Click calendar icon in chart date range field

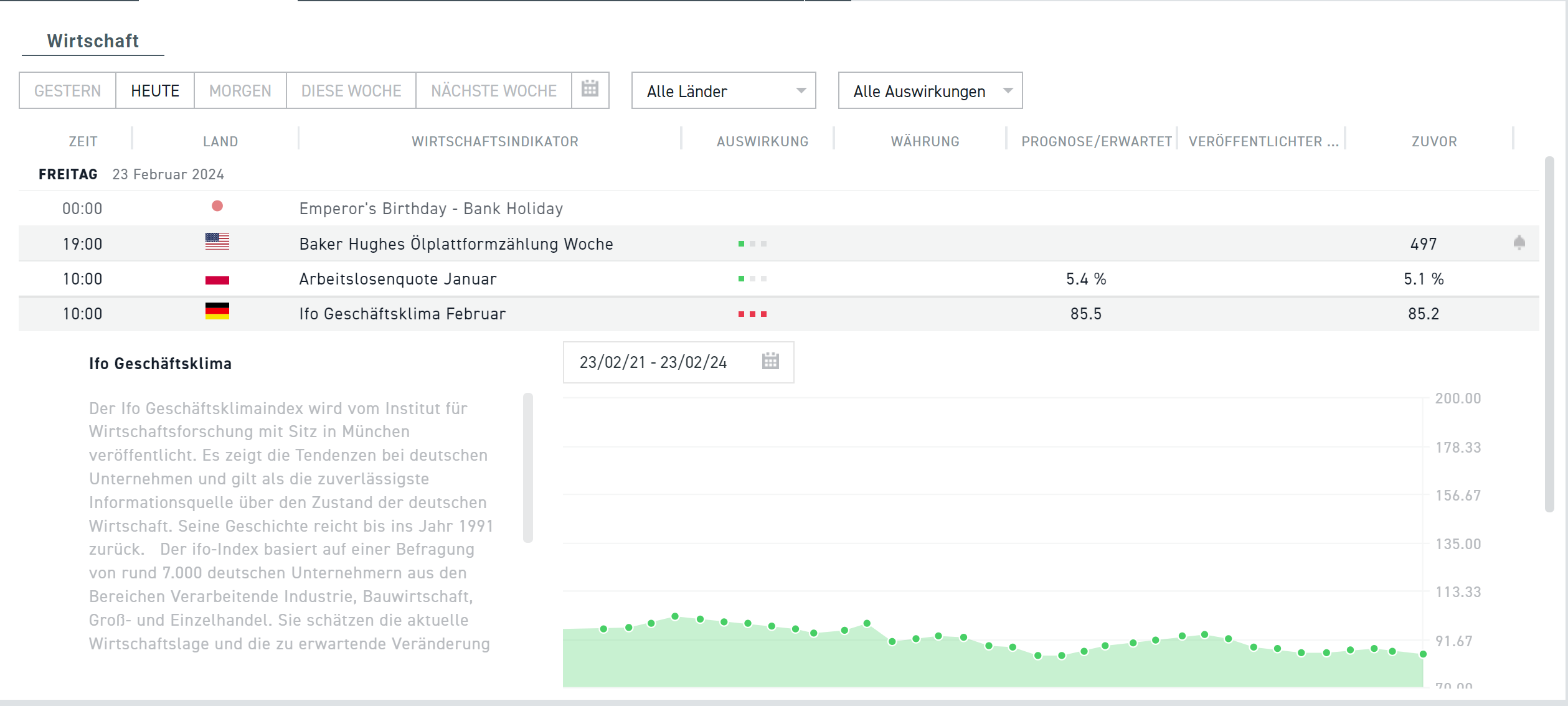[x=770, y=361]
